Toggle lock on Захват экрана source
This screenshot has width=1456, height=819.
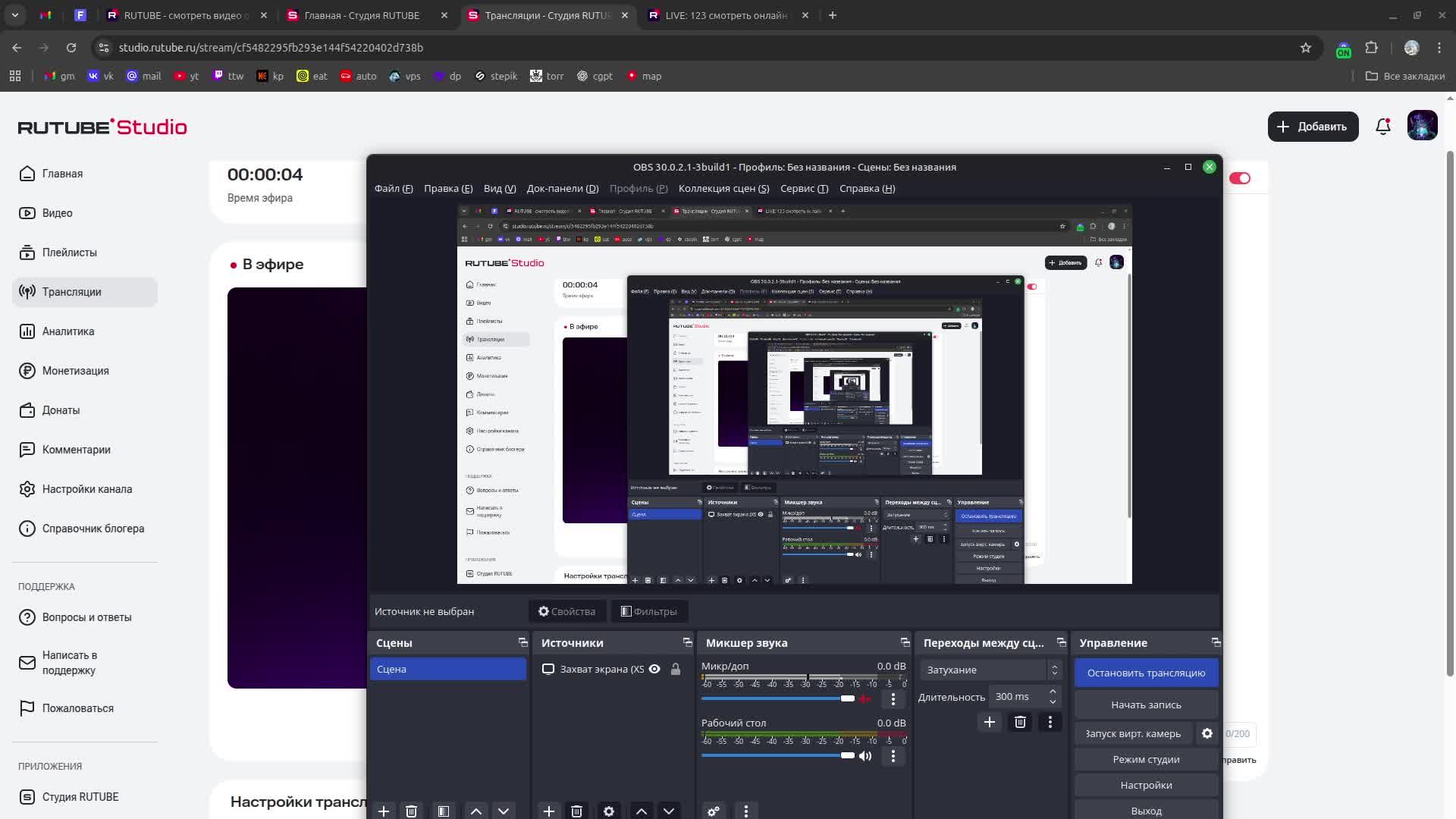coord(675,669)
